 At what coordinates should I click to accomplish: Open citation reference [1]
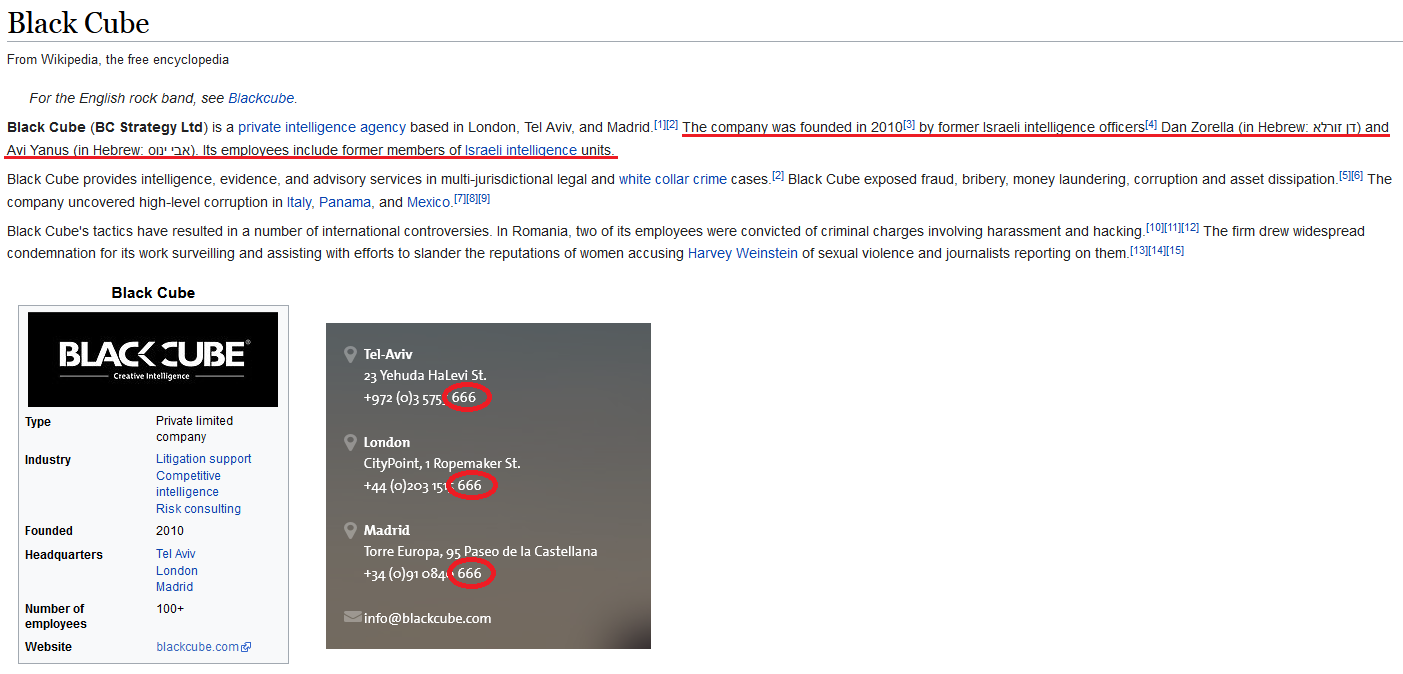pos(660,124)
